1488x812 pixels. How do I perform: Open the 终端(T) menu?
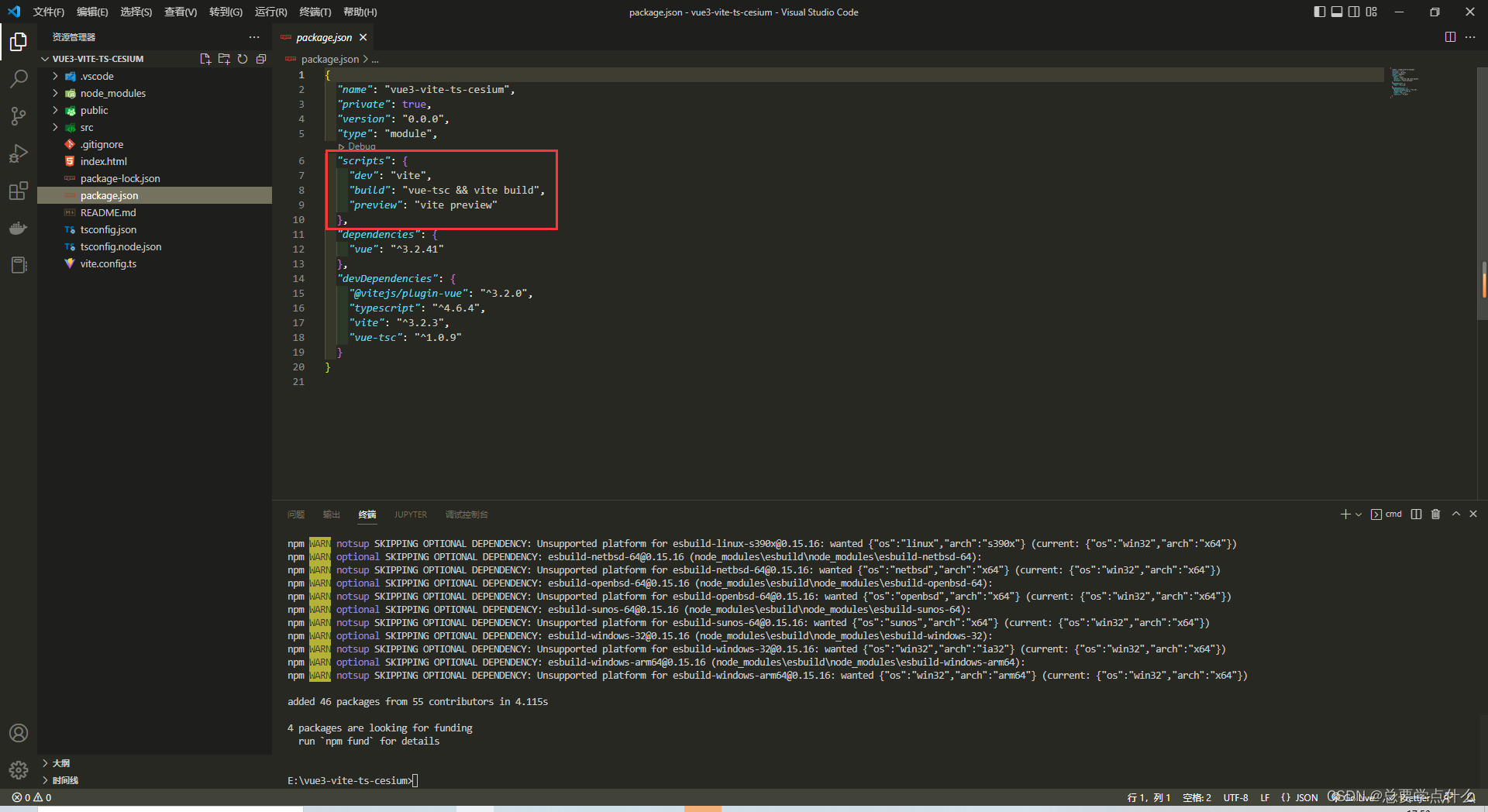[314, 12]
